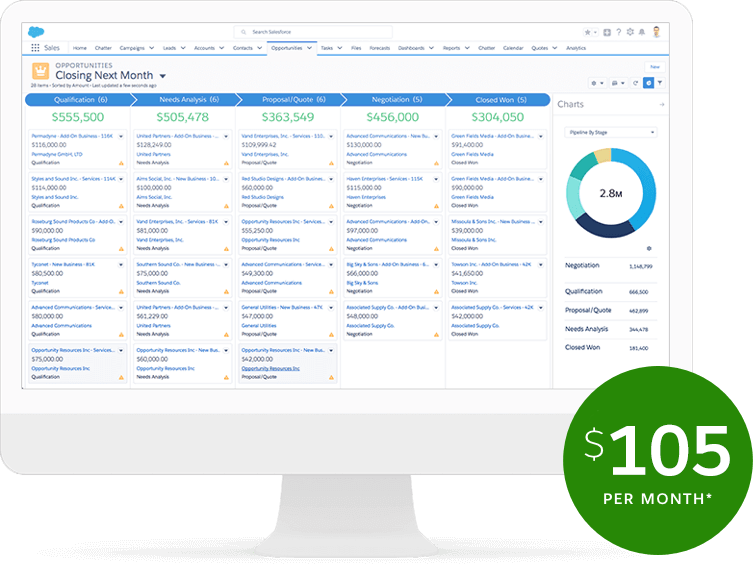
Task: Expand the Campaigns tab menu chevron
Action: [x=151, y=48]
